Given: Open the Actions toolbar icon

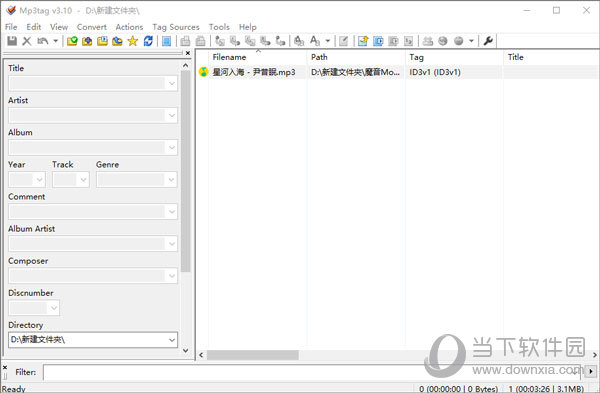Looking at the screenshot, I should [x=299, y=41].
